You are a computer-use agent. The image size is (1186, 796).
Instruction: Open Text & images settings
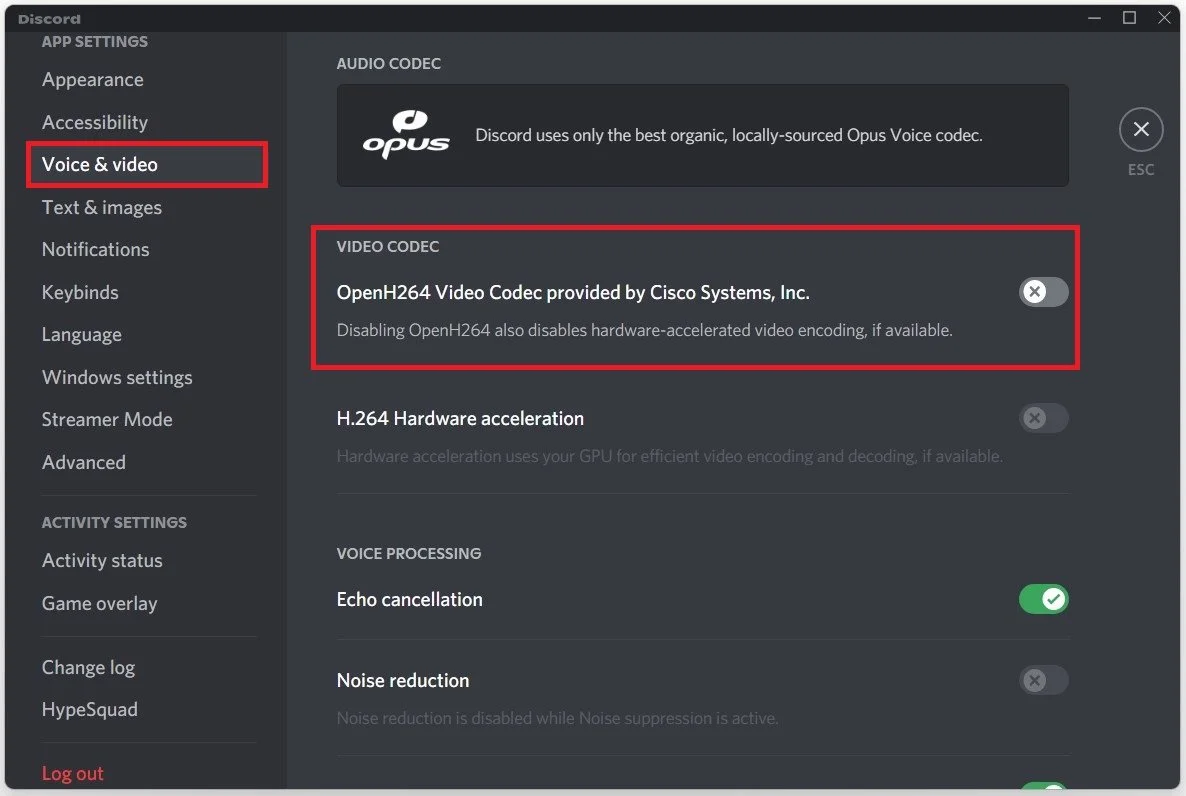[101, 207]
